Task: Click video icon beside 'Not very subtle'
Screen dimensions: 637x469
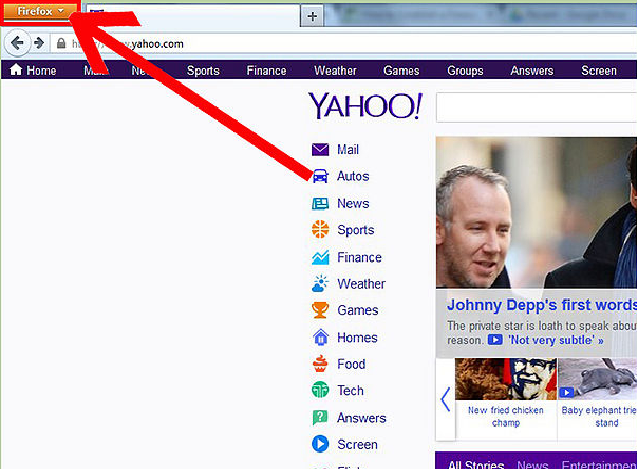Action: click(x=495, y=339)
